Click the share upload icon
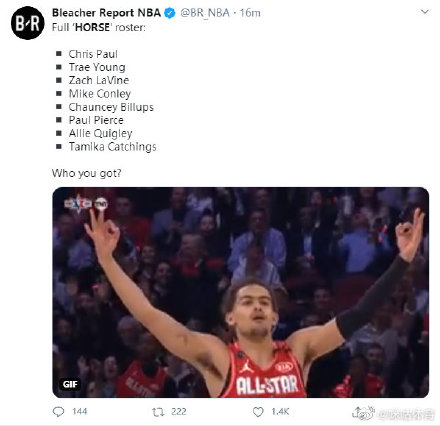The width and height of the screenshot is (440, 426). tap(357, 412)
